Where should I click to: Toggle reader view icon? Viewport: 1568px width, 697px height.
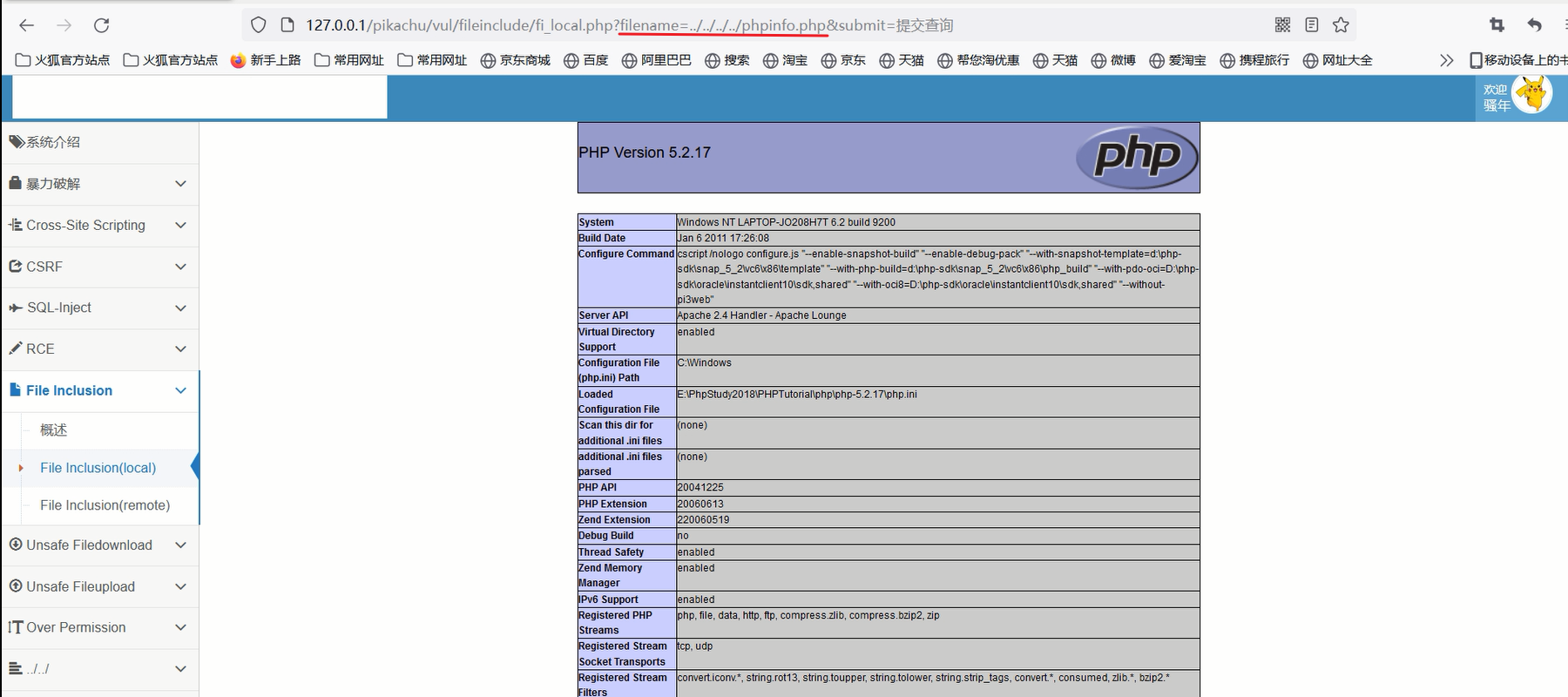[1312, 25]
